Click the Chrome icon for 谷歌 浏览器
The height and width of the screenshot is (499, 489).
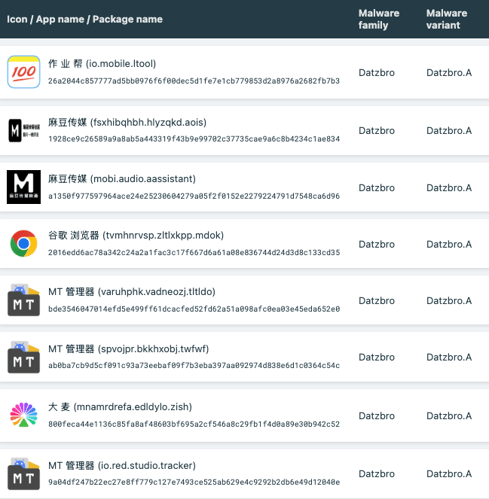(24, 244)
